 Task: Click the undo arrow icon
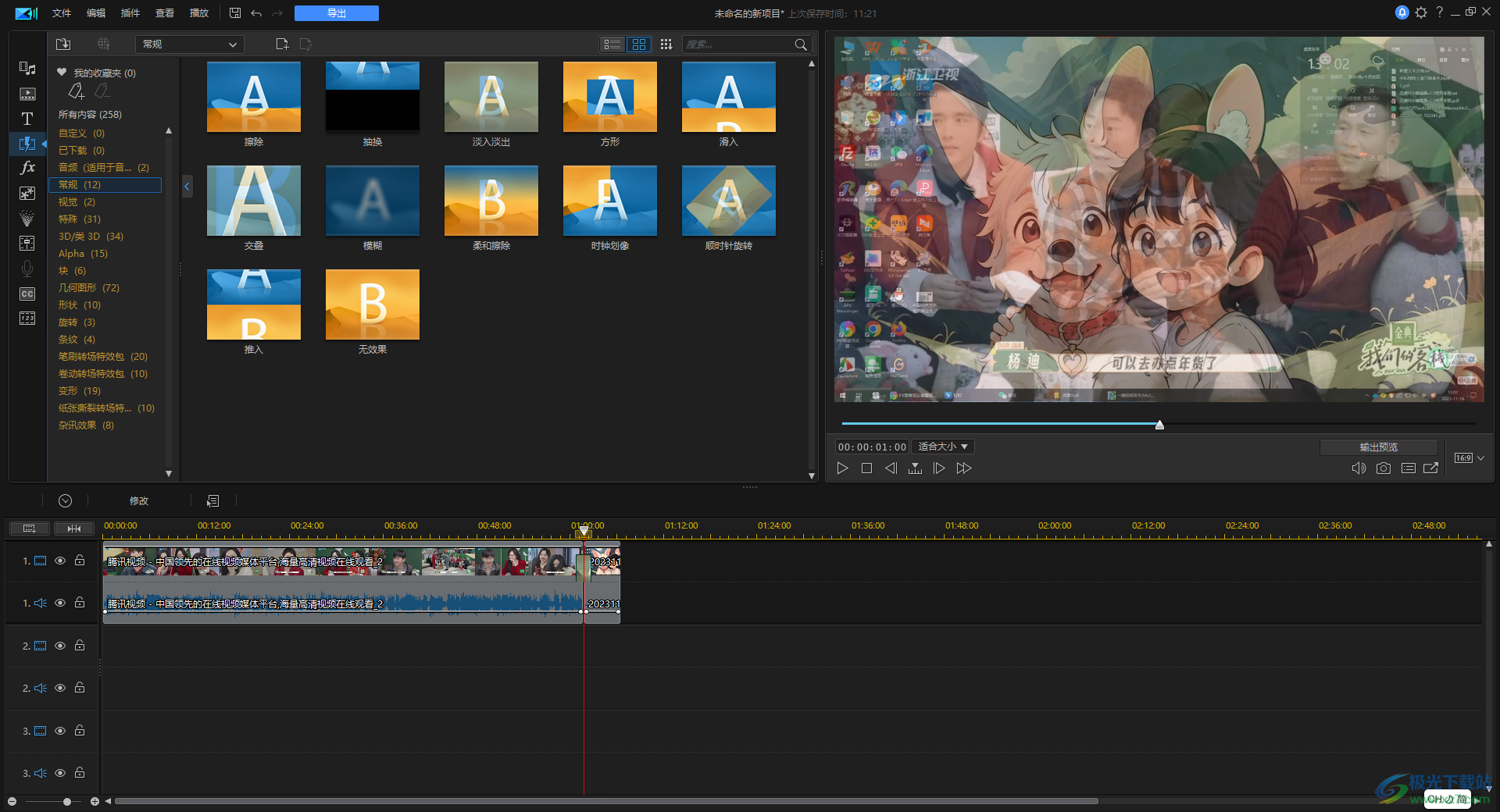click(x=256, y=13)
